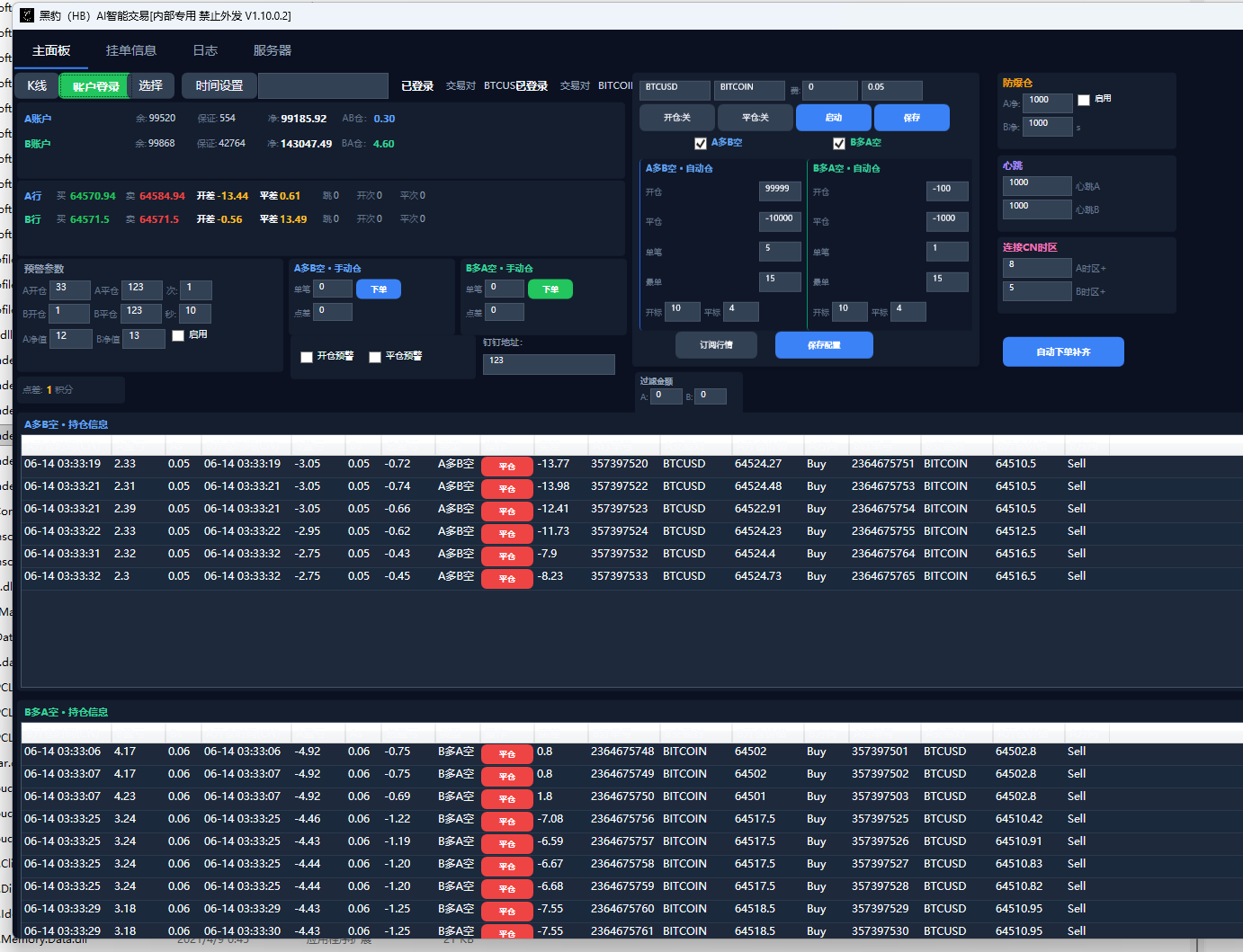Image resolution: width=1243 pixels, height=952 pixels.
Task: Select order ID 357397533 cell
Action: click(620, 576)
